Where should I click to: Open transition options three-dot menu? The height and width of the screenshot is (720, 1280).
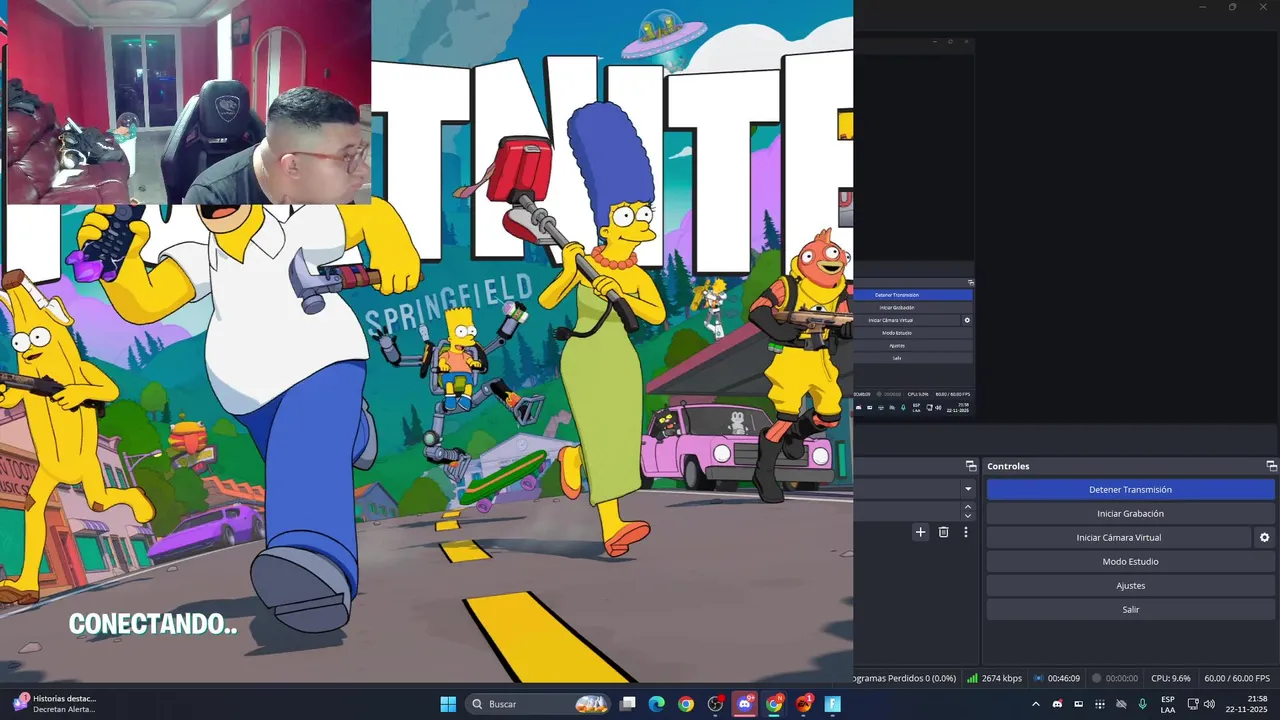965,532
